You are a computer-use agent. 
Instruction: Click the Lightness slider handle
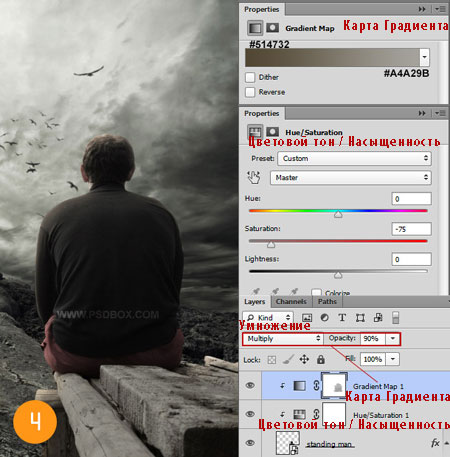click(x=338, y=275)
